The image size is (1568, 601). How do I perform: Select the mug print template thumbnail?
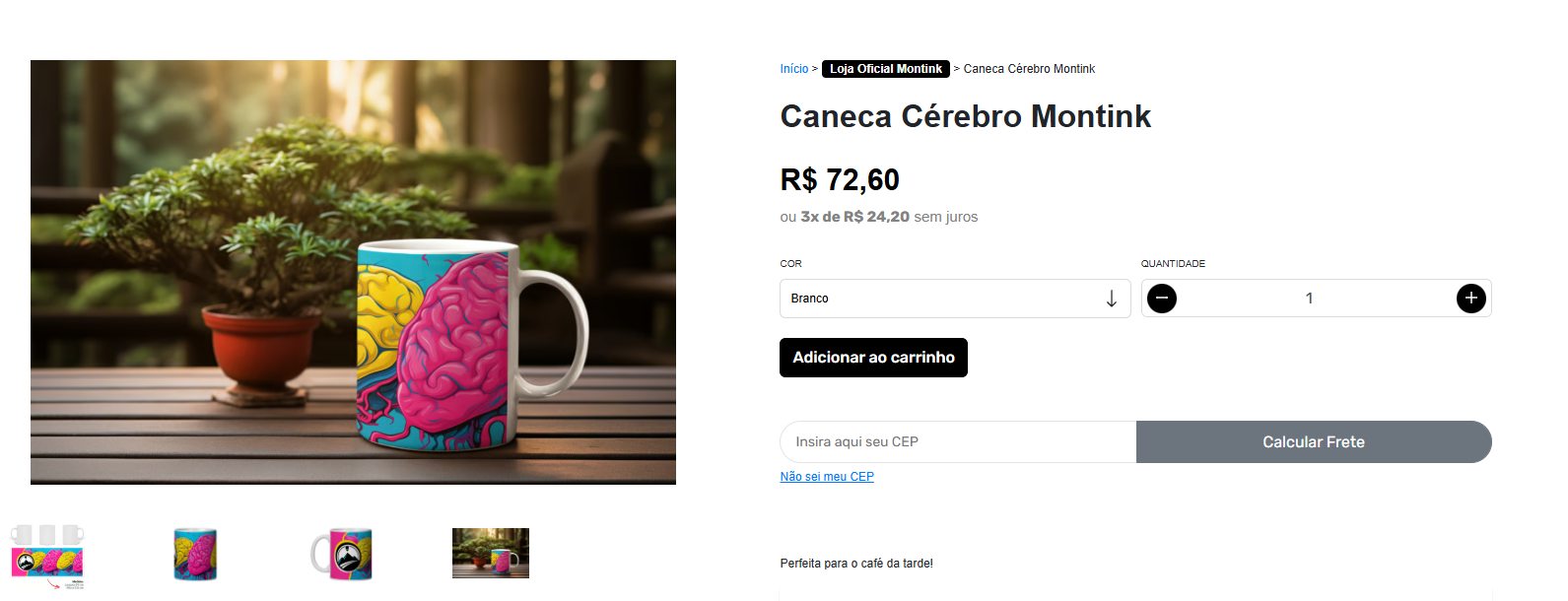(47, 557)
